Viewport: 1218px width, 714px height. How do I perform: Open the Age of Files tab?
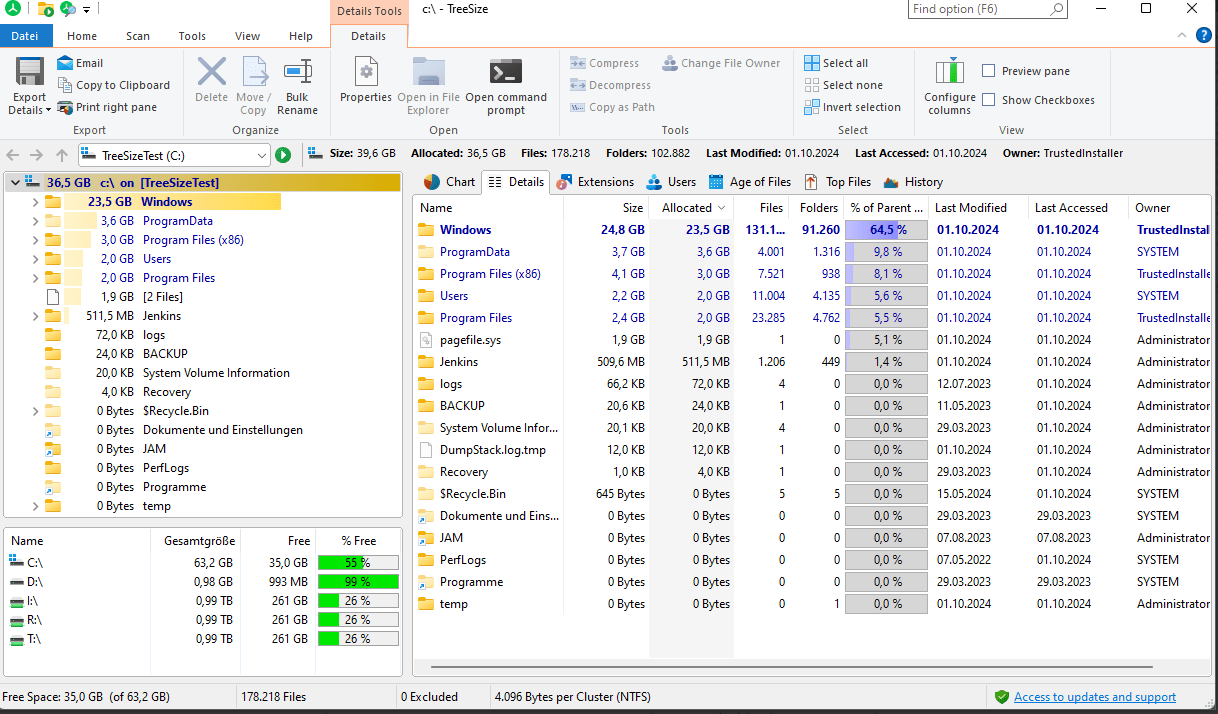[749, 182]
